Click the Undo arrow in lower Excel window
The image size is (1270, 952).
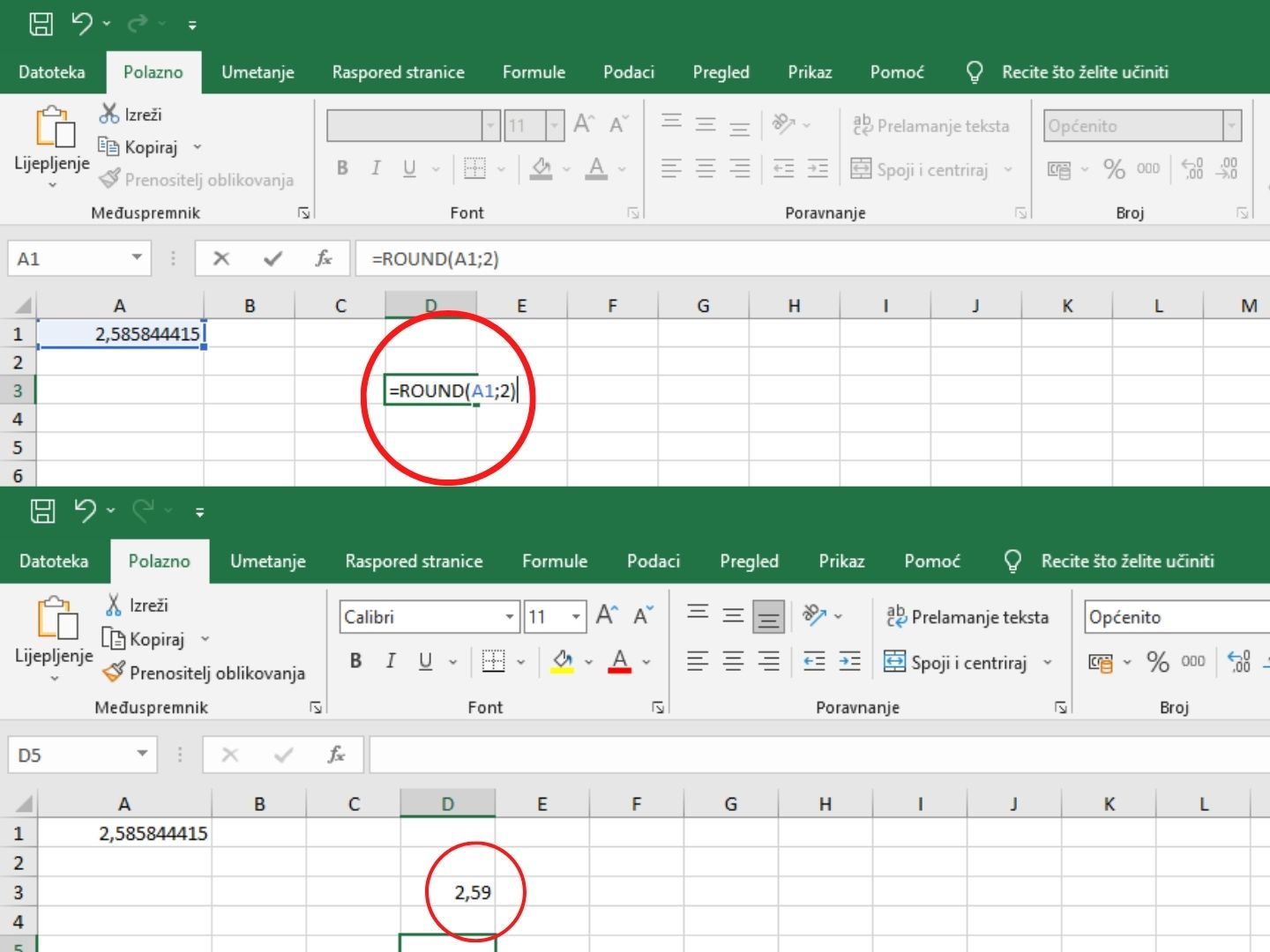(x=86, y=510)
